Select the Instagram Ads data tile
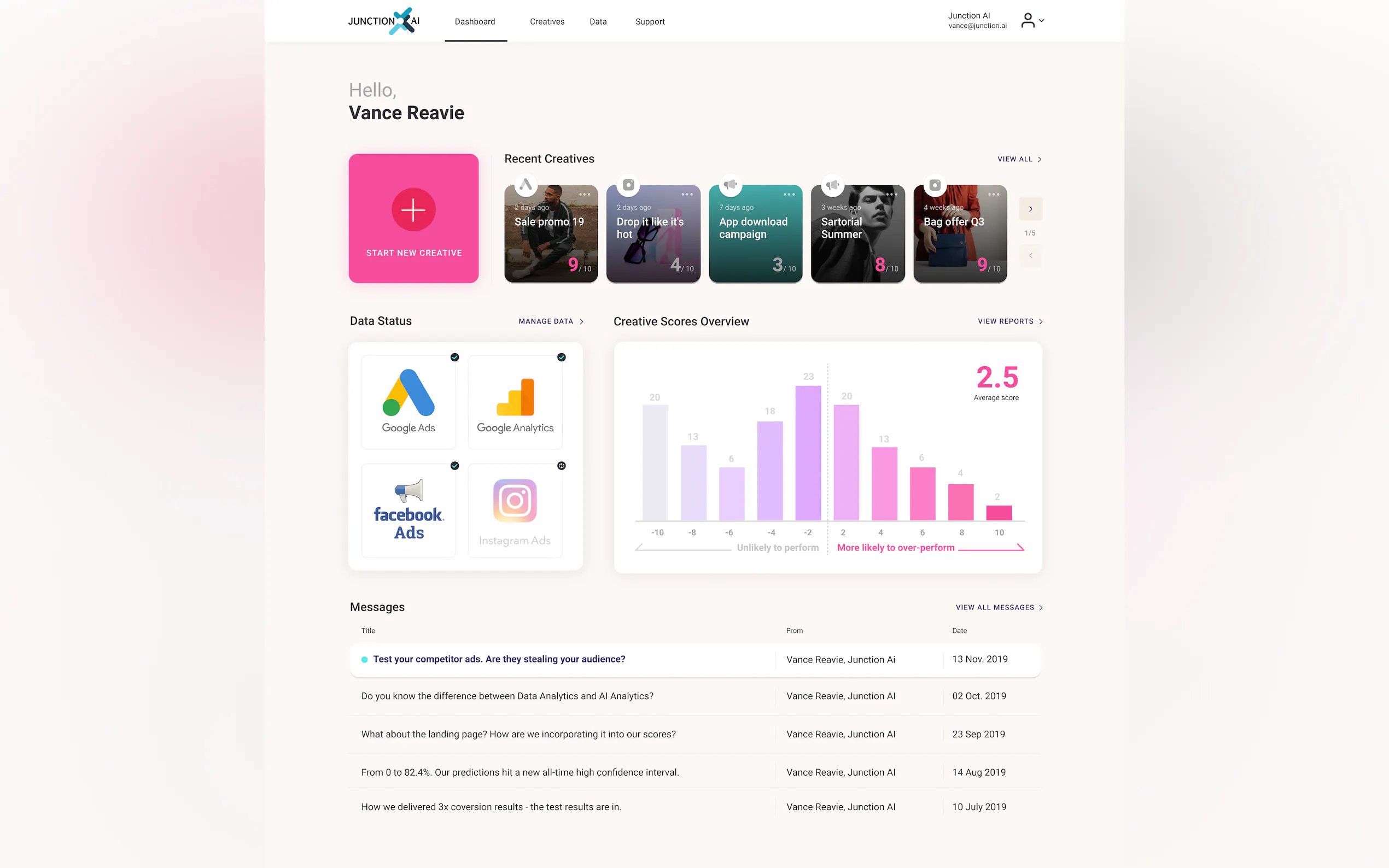This screenshot has width=1389, height=868. click(515, 511)
